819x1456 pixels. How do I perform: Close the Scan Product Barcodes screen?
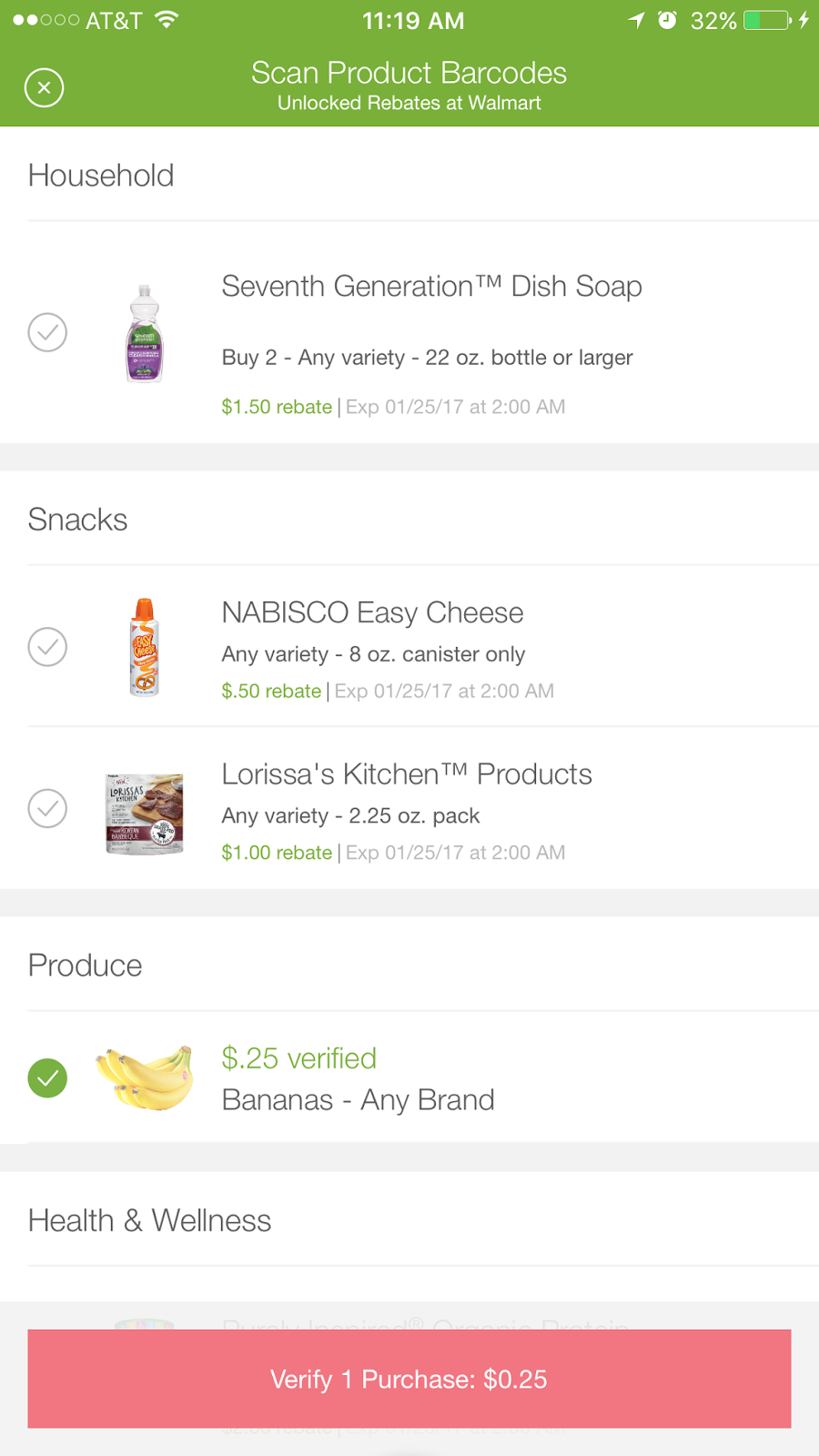coord(44,88)
